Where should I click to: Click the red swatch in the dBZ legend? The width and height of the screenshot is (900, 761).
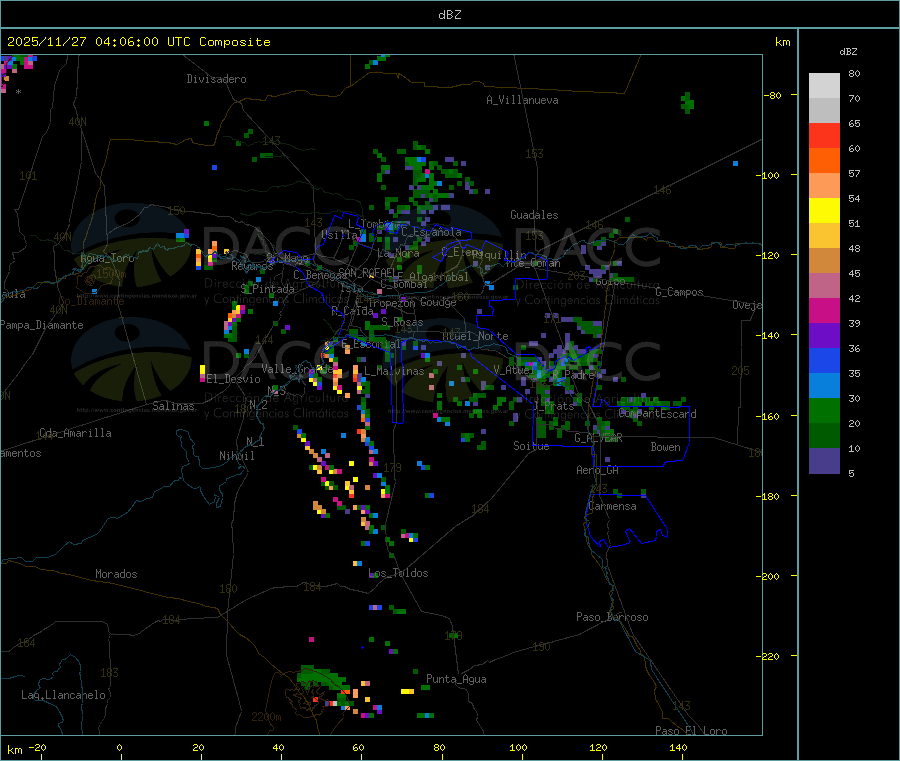pyautogui.click(x=824, y=135)
